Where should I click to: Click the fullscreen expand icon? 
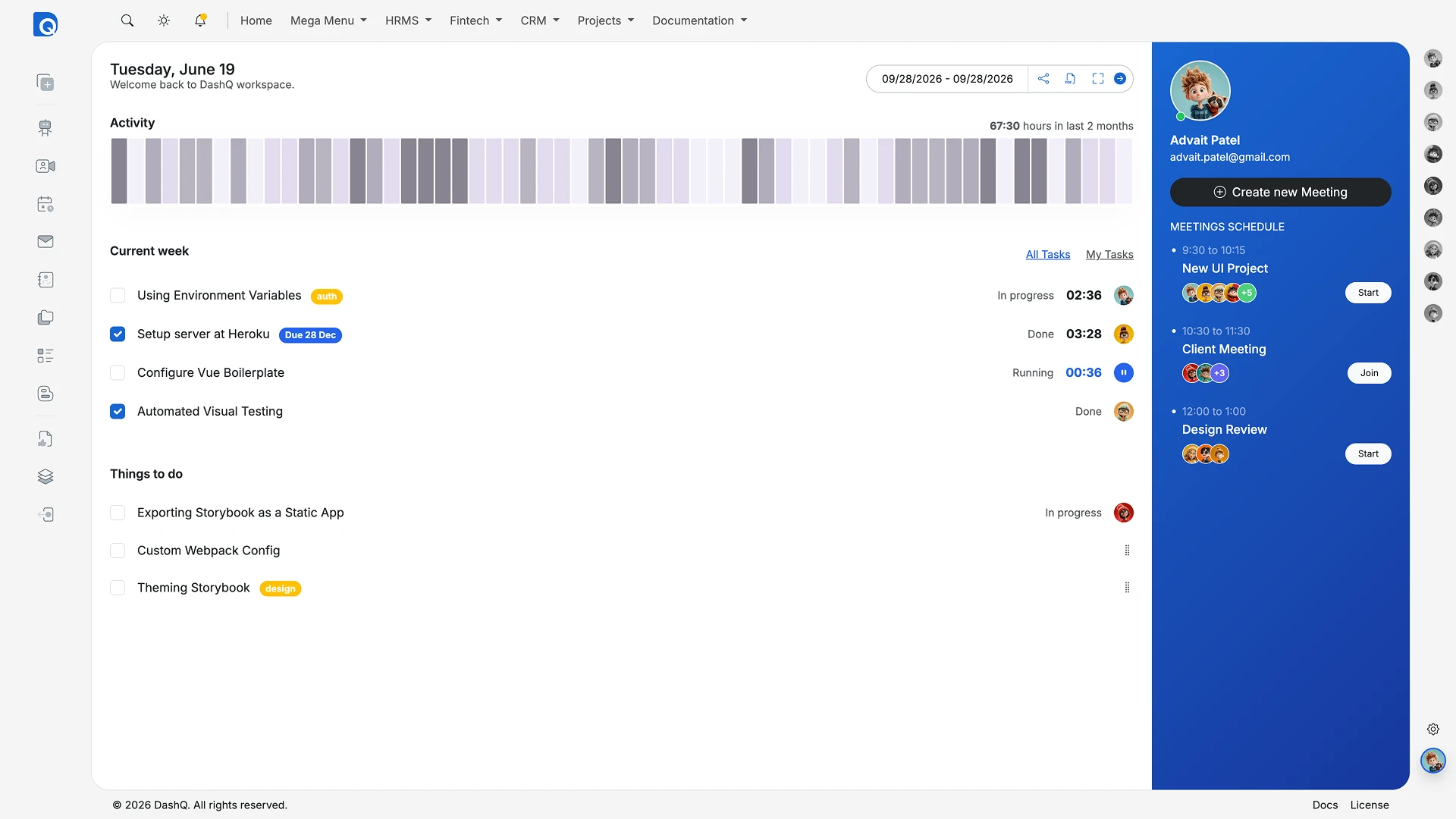point(1097,79)
